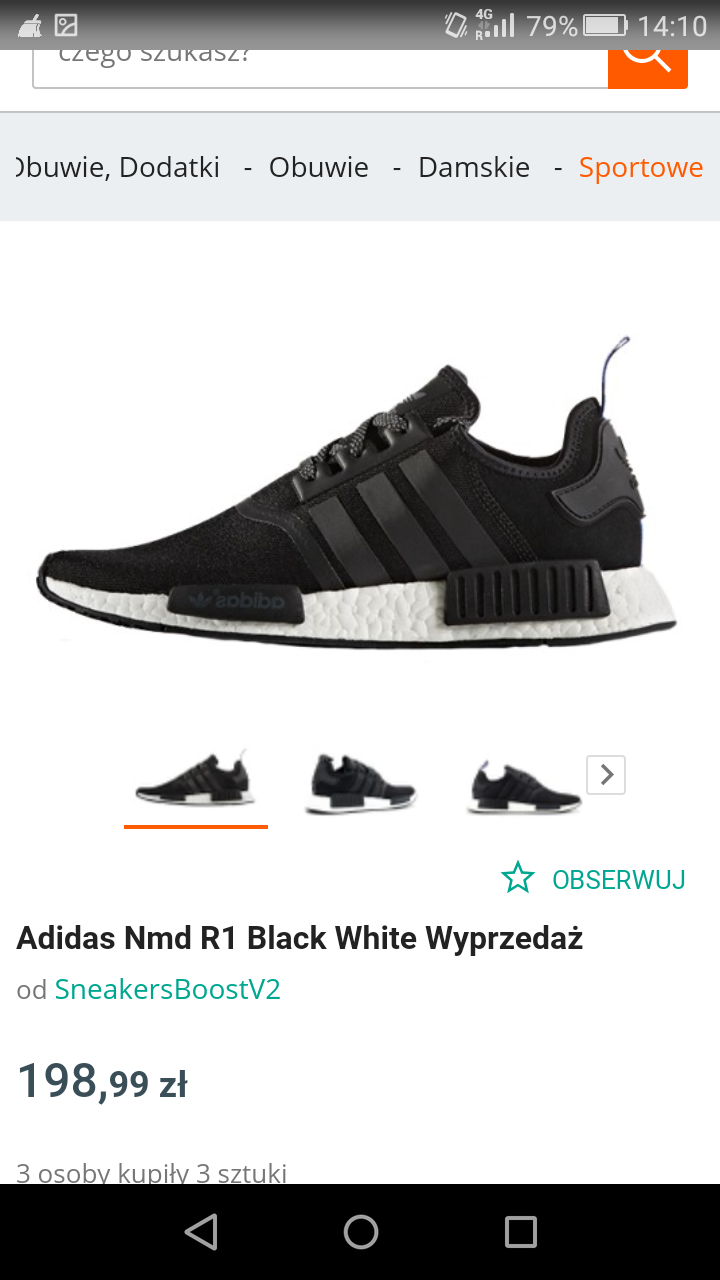The height and width of the screenshot is (1280, 720).
Task: Open the Sportowe category breadcrumb
Action: coord(641,167)
